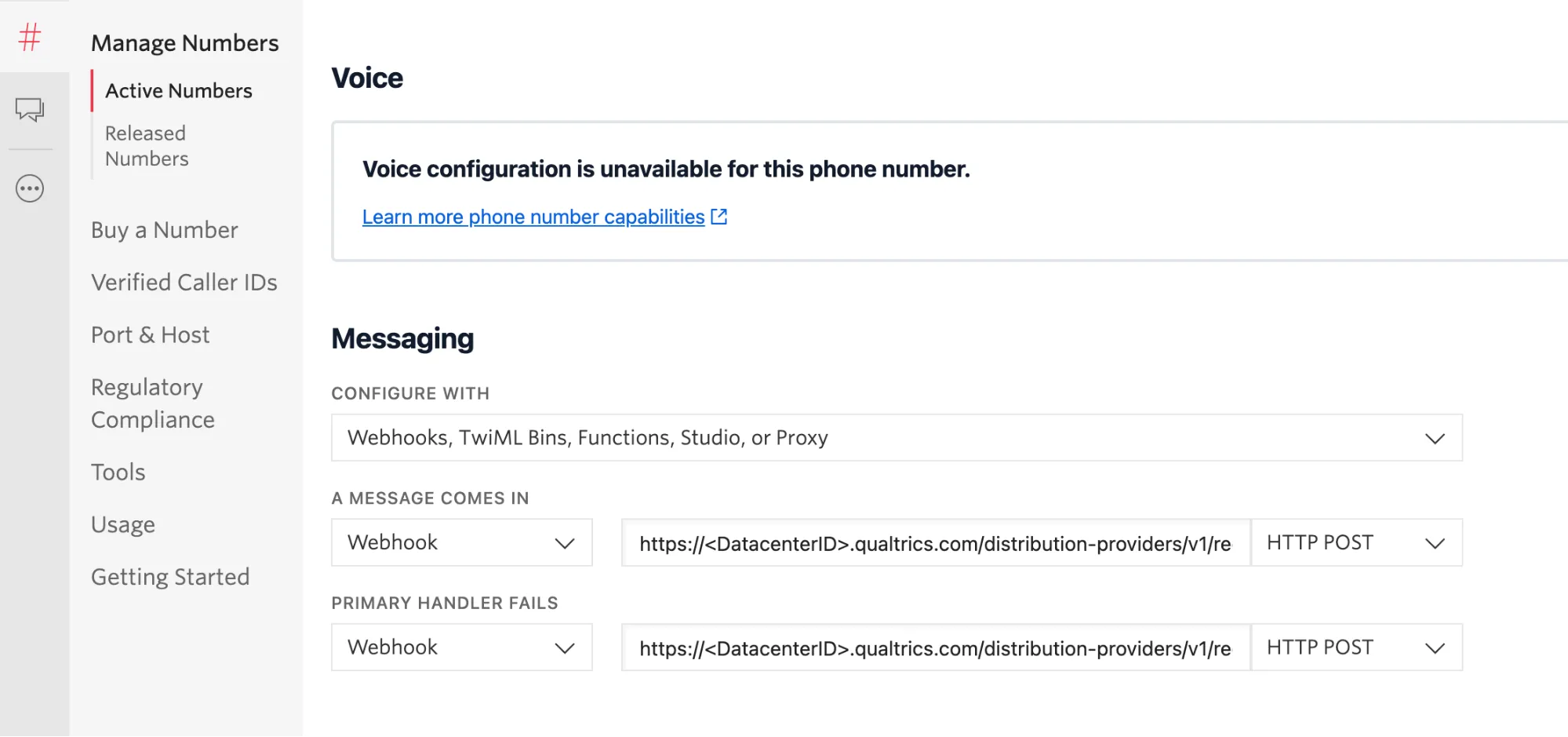
Task: Click the external link icon beside capabilities link
Action: (718, 217)
